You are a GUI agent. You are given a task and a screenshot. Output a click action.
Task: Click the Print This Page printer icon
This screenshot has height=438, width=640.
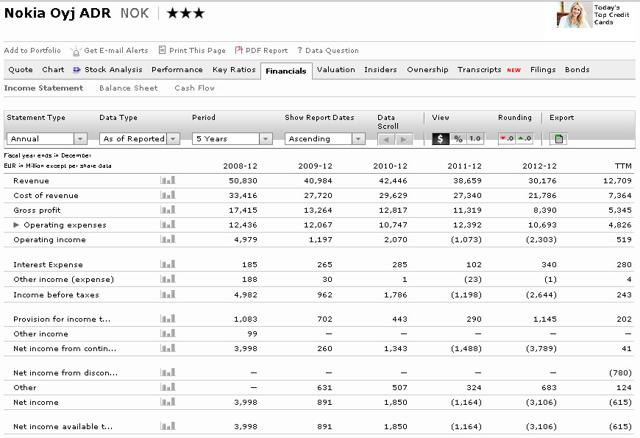tap(162, 50)
